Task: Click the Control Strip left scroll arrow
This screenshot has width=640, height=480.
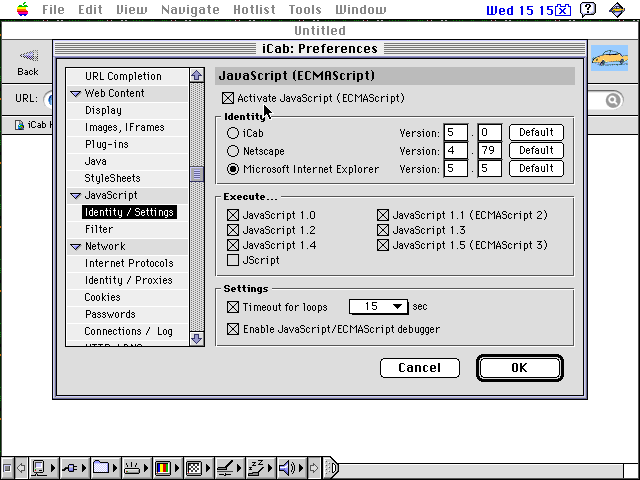Action: click(x=21, y=468)
